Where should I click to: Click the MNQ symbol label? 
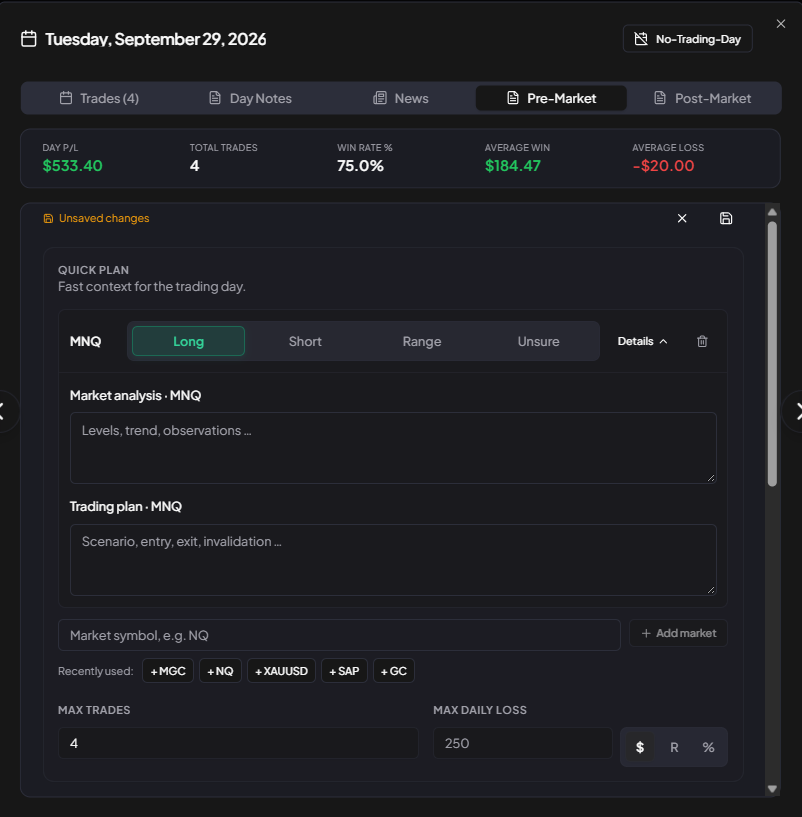(85, 341)
